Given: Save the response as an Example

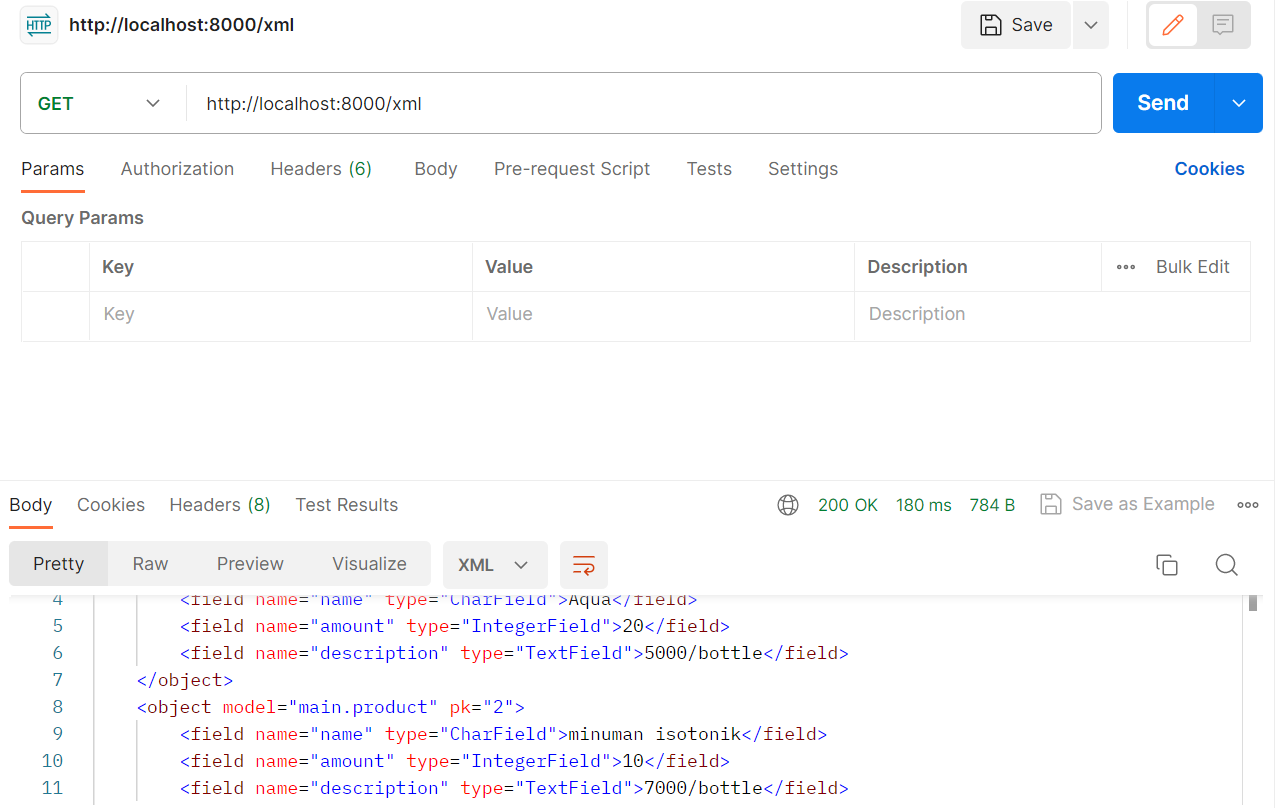Looking at the screenshot, I should (x=1127, y=504).
